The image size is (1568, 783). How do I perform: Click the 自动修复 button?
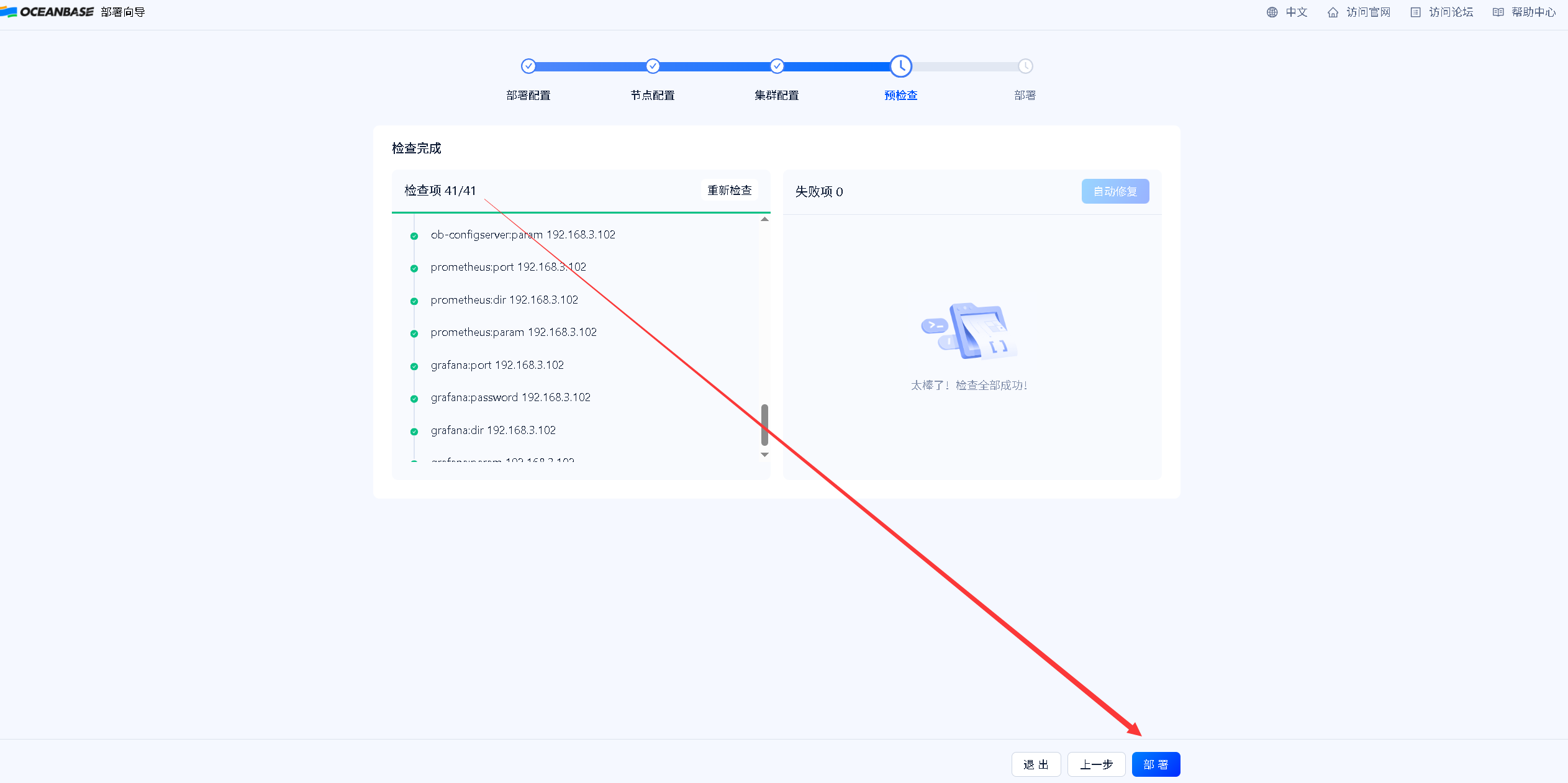pyautogui.click(x=1115, y=191)
